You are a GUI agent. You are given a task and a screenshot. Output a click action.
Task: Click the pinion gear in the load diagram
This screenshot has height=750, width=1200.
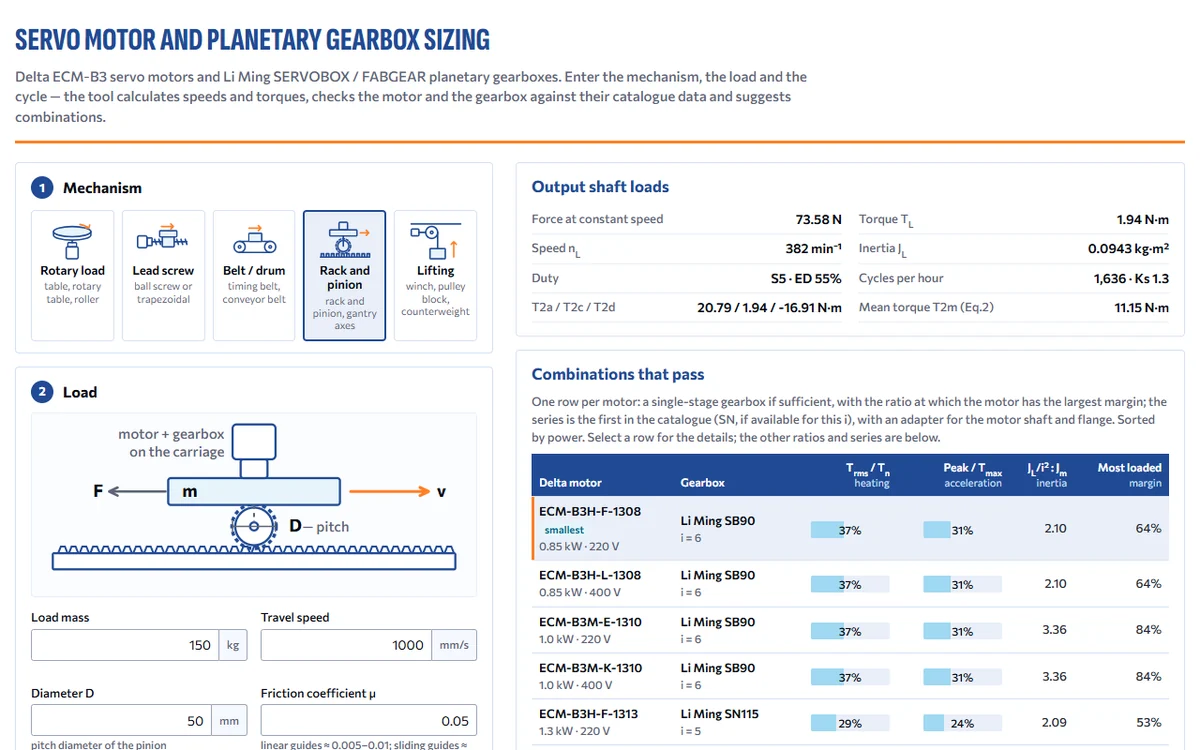(254, 526)
